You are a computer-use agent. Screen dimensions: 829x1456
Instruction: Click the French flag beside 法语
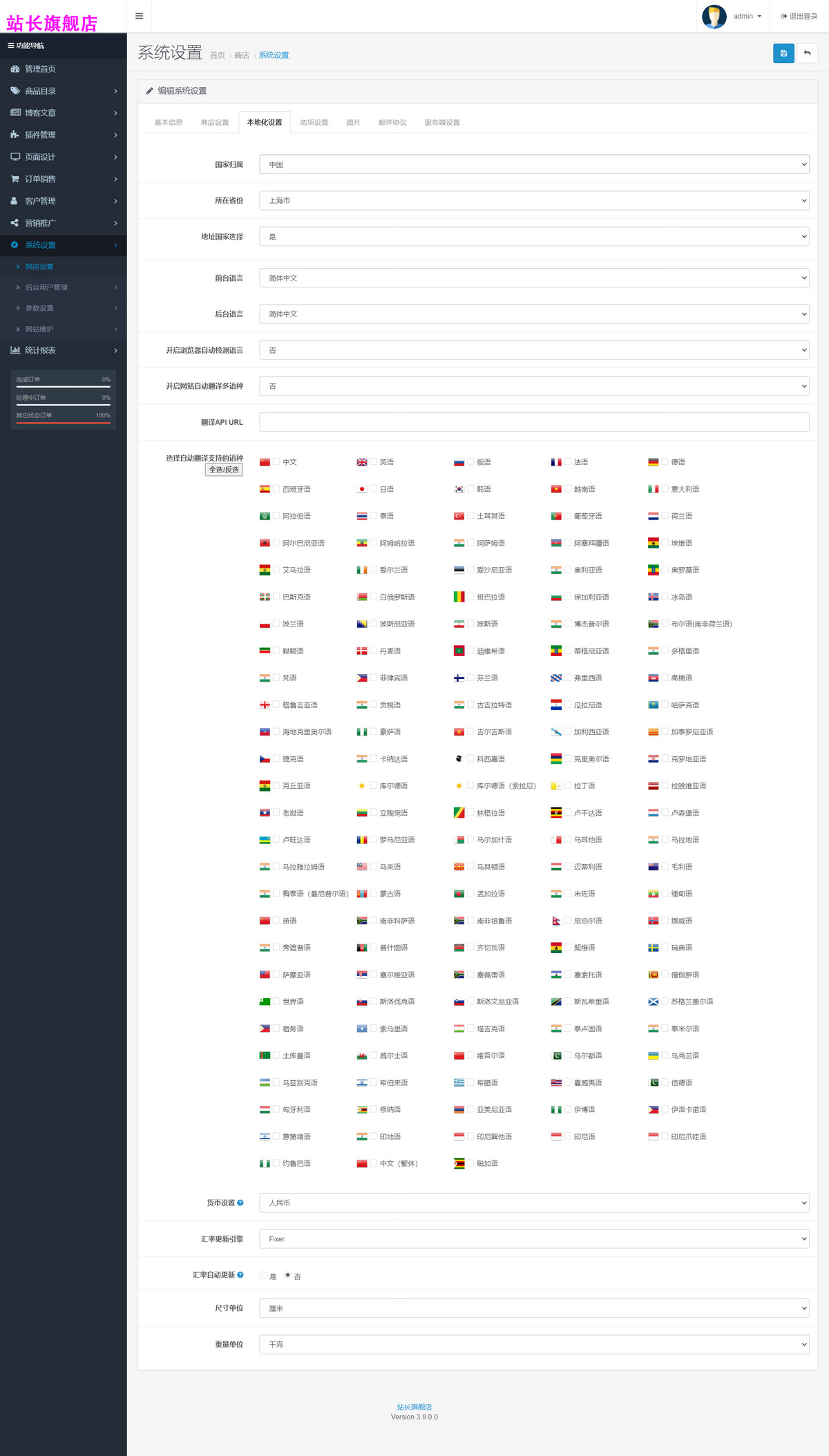coord(556,462)
